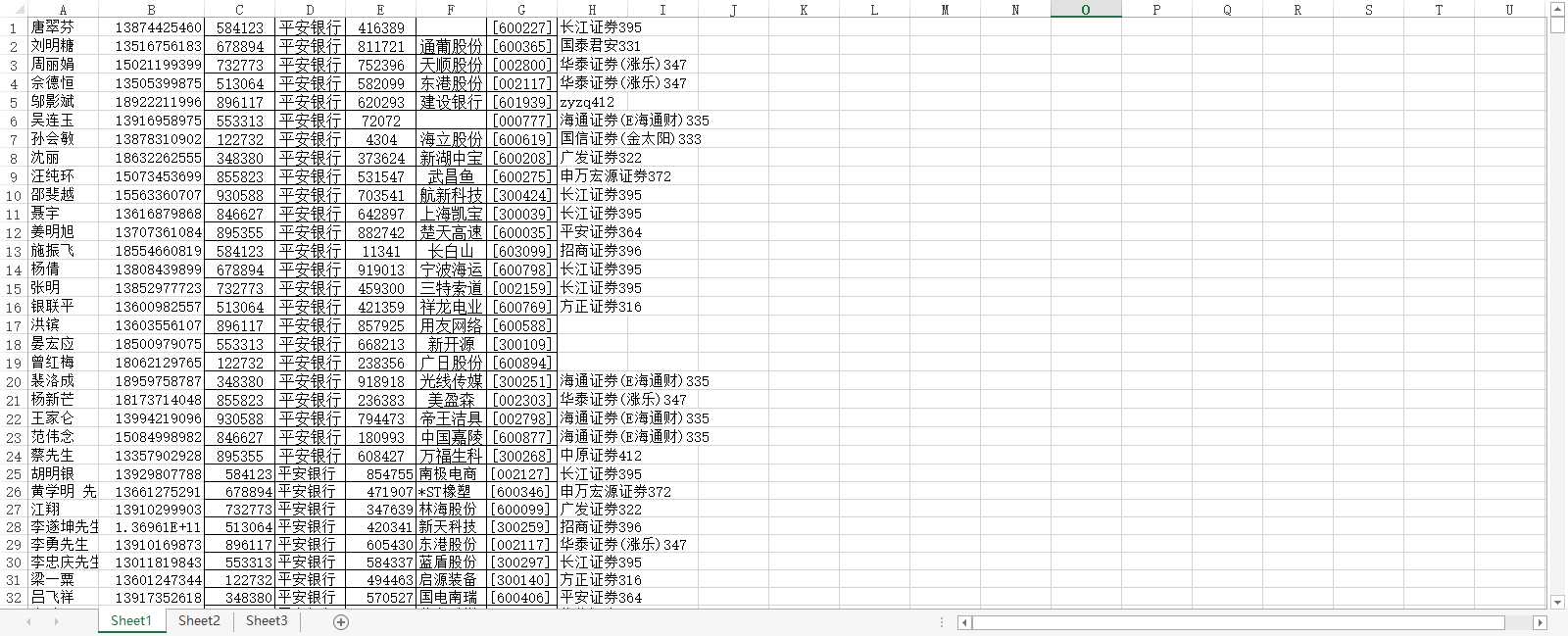The image size is (1568, 636).
Task: Select stock code [300424]
Action: click(521, 195)
